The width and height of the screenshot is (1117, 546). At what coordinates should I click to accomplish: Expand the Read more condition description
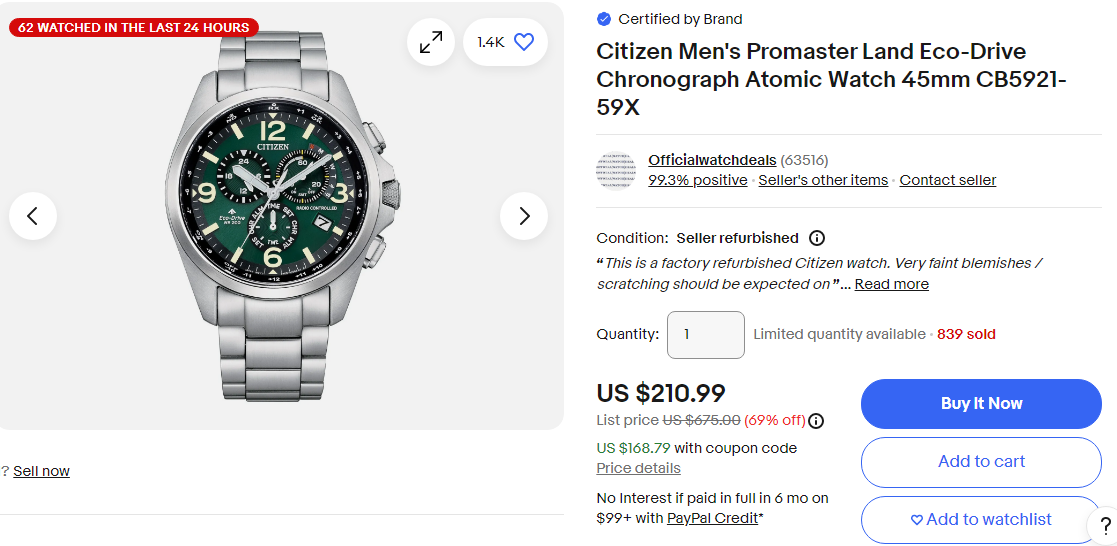pos(891,284)
